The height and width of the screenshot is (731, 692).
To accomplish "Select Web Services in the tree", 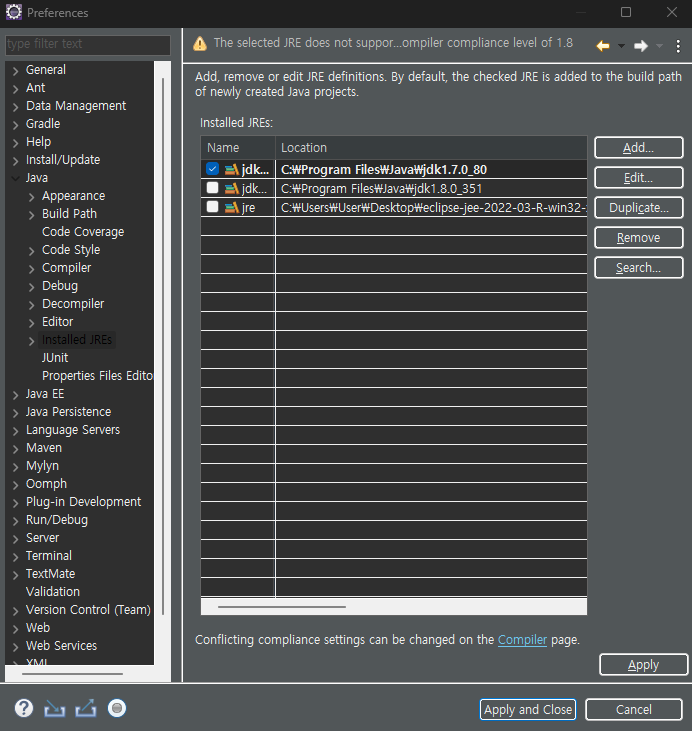I will click(62, 646).
